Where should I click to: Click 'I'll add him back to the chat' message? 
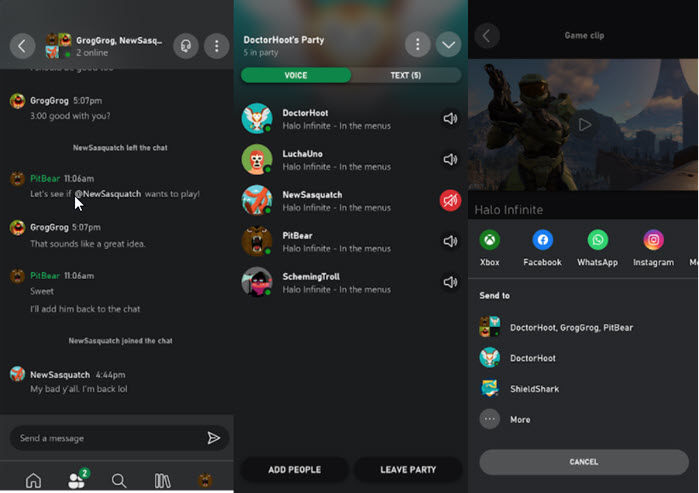[85, 309]
